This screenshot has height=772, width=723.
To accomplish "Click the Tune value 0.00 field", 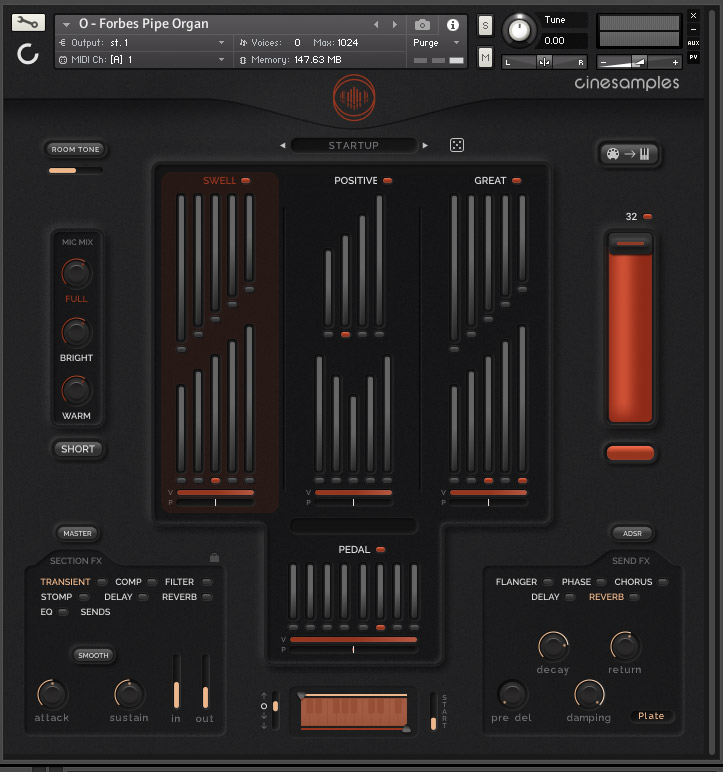I will (564, 41).
